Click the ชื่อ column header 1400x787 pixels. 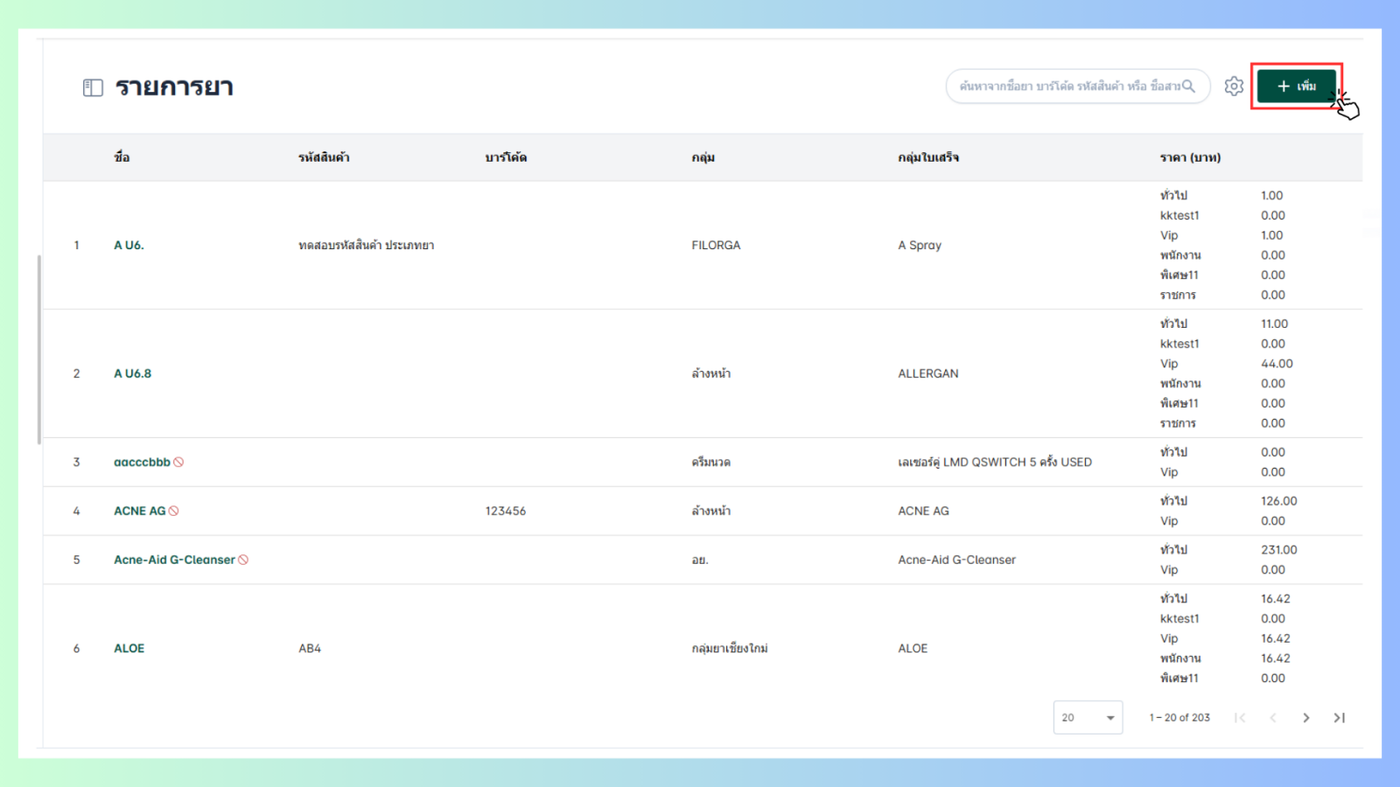click(122, 158)
